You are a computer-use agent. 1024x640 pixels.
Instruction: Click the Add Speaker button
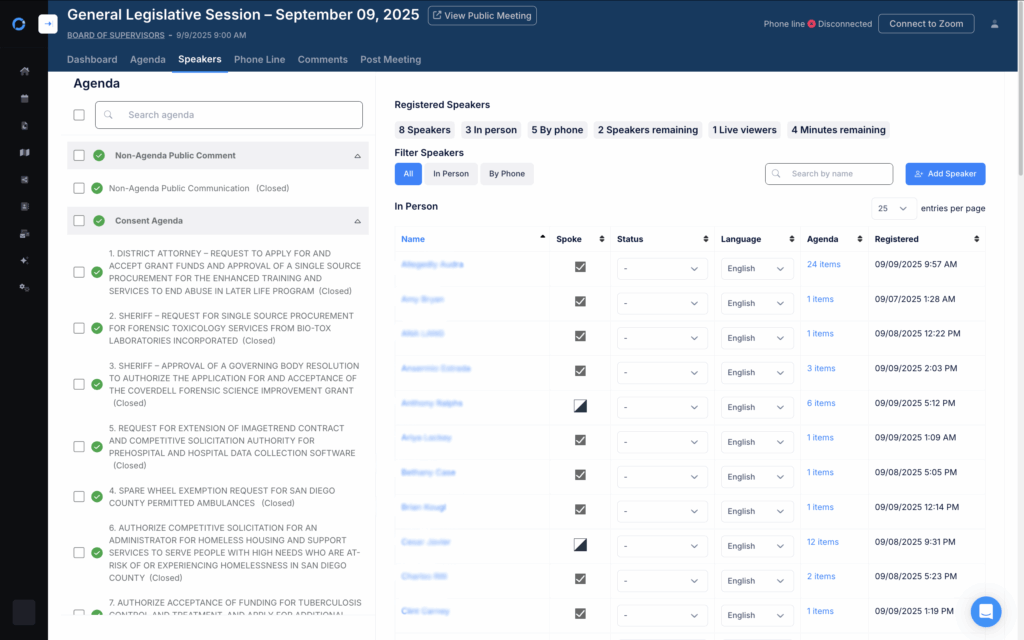click(945, 173)
